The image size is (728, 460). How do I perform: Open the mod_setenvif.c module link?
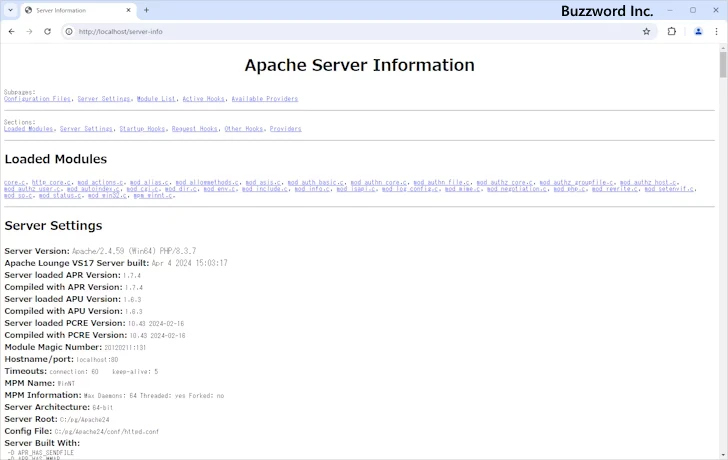click(x=669, y=189)
